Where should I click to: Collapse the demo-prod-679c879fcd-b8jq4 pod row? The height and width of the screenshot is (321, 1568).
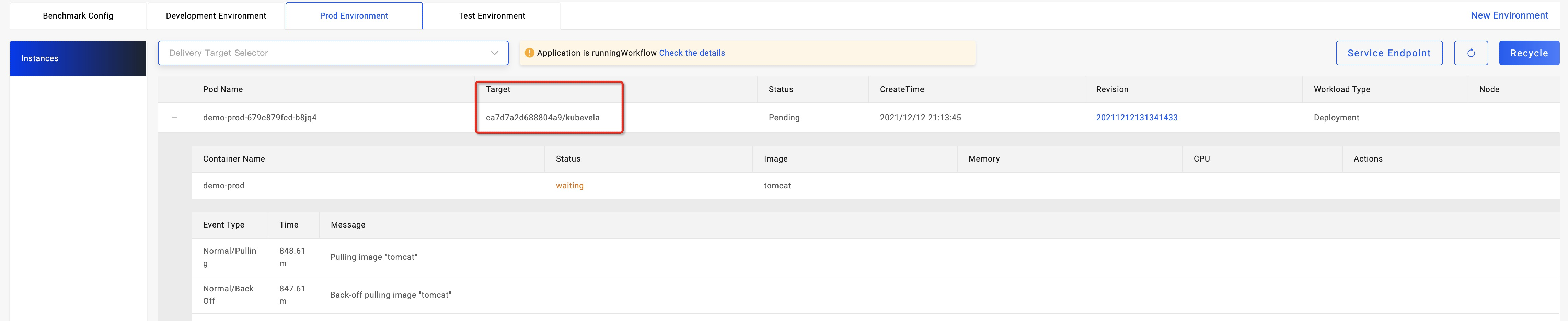175,118
